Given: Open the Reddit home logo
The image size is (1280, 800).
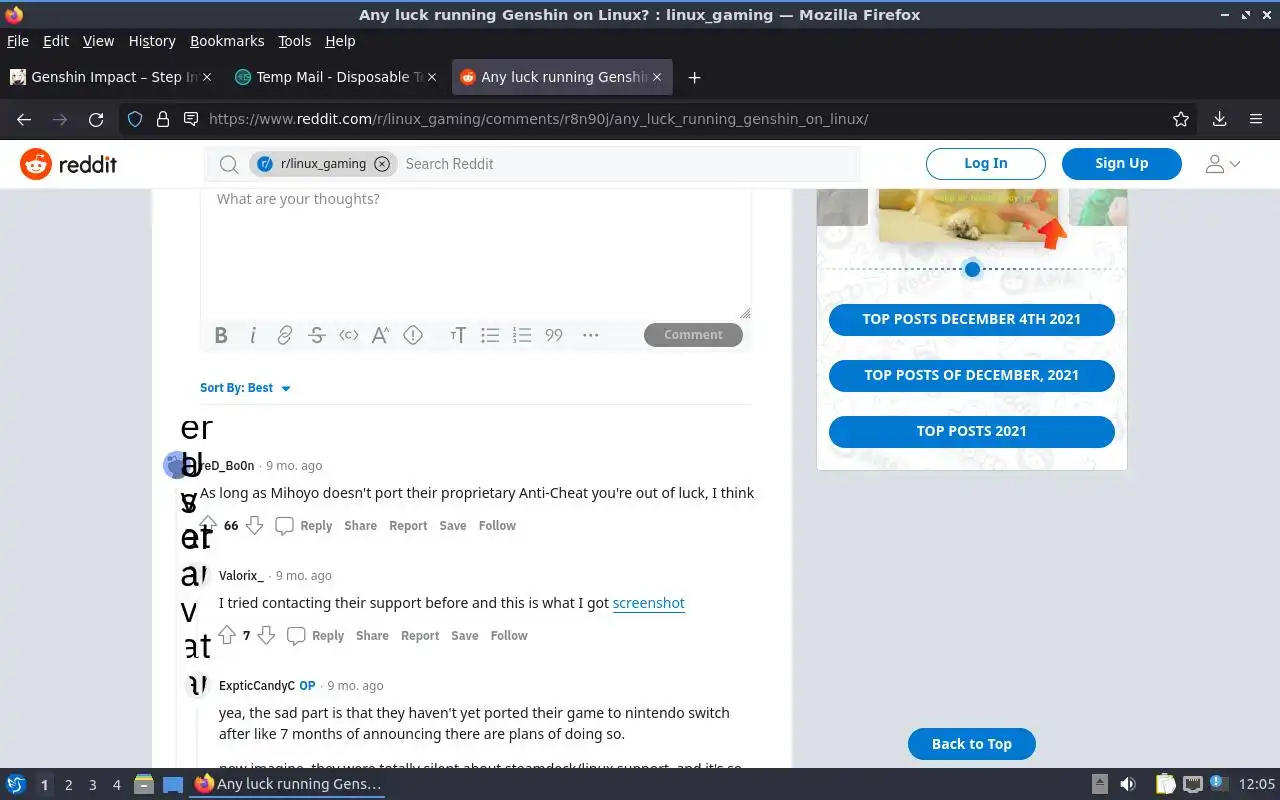Looking at the screenshot, I should 69,164.
